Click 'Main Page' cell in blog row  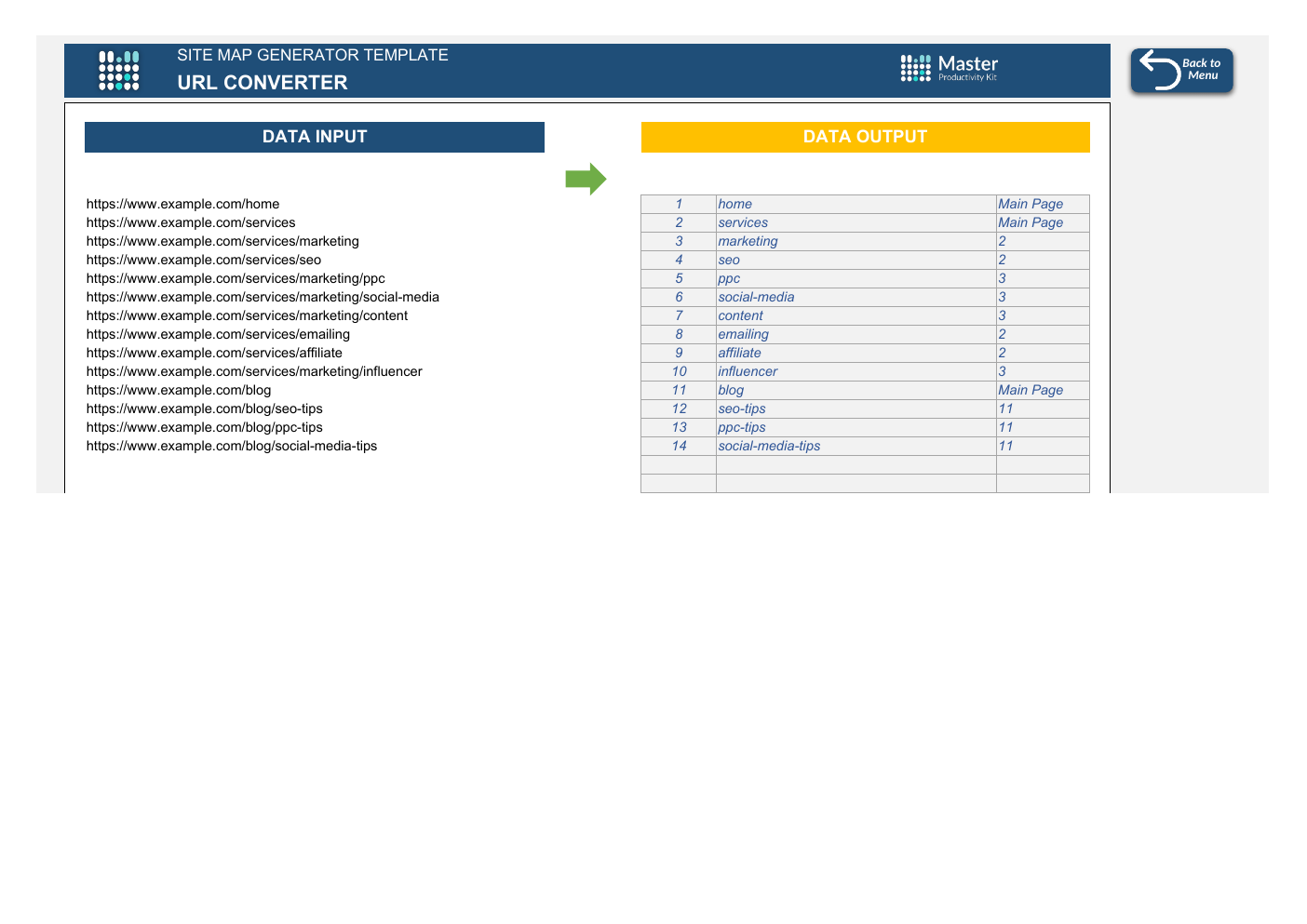1043,390
